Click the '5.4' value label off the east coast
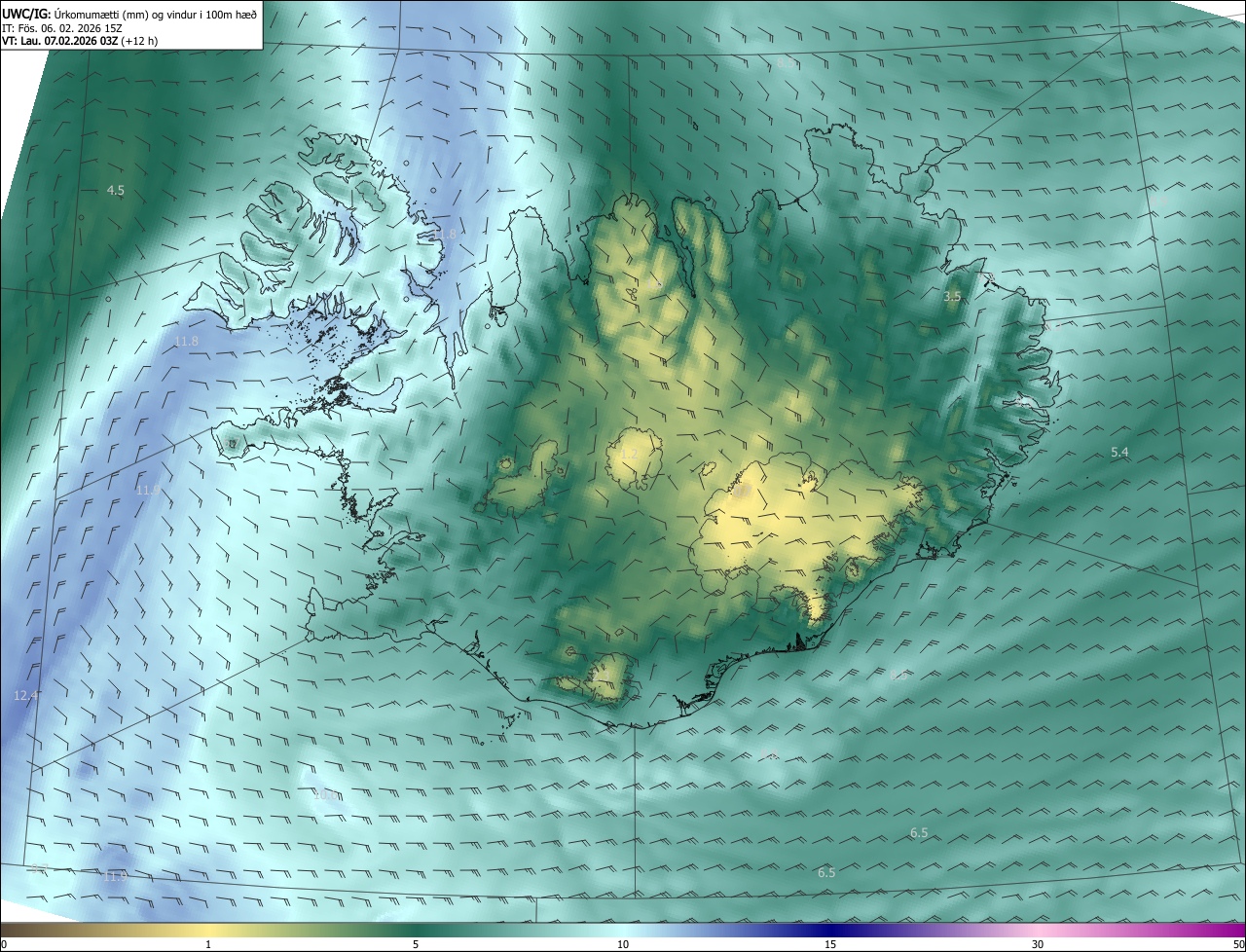The image size is (1246, 952). pyautogui.click(x=1119, y=453)
